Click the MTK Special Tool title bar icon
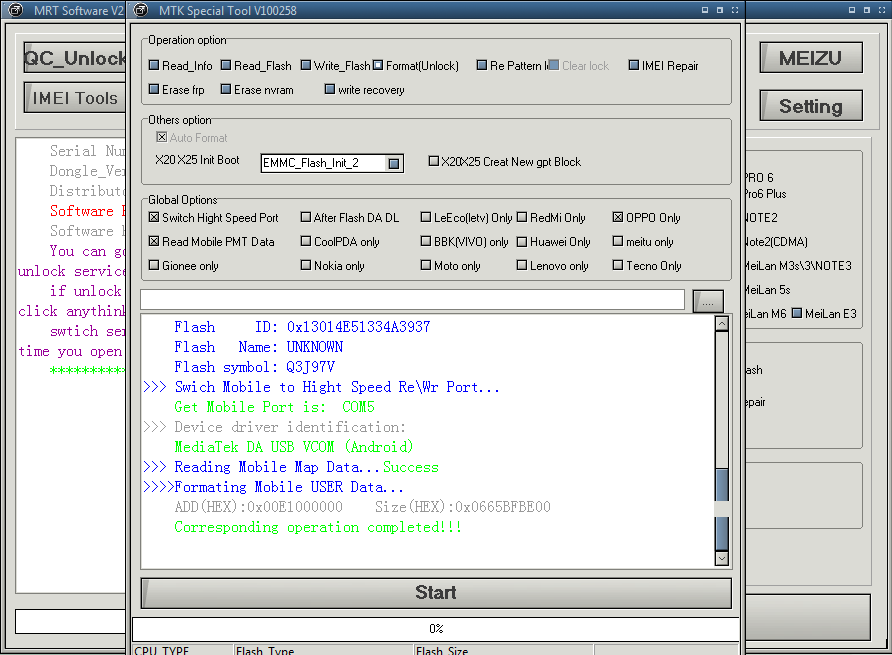This screenshot has width=892, height=655. tap(141, 10)
